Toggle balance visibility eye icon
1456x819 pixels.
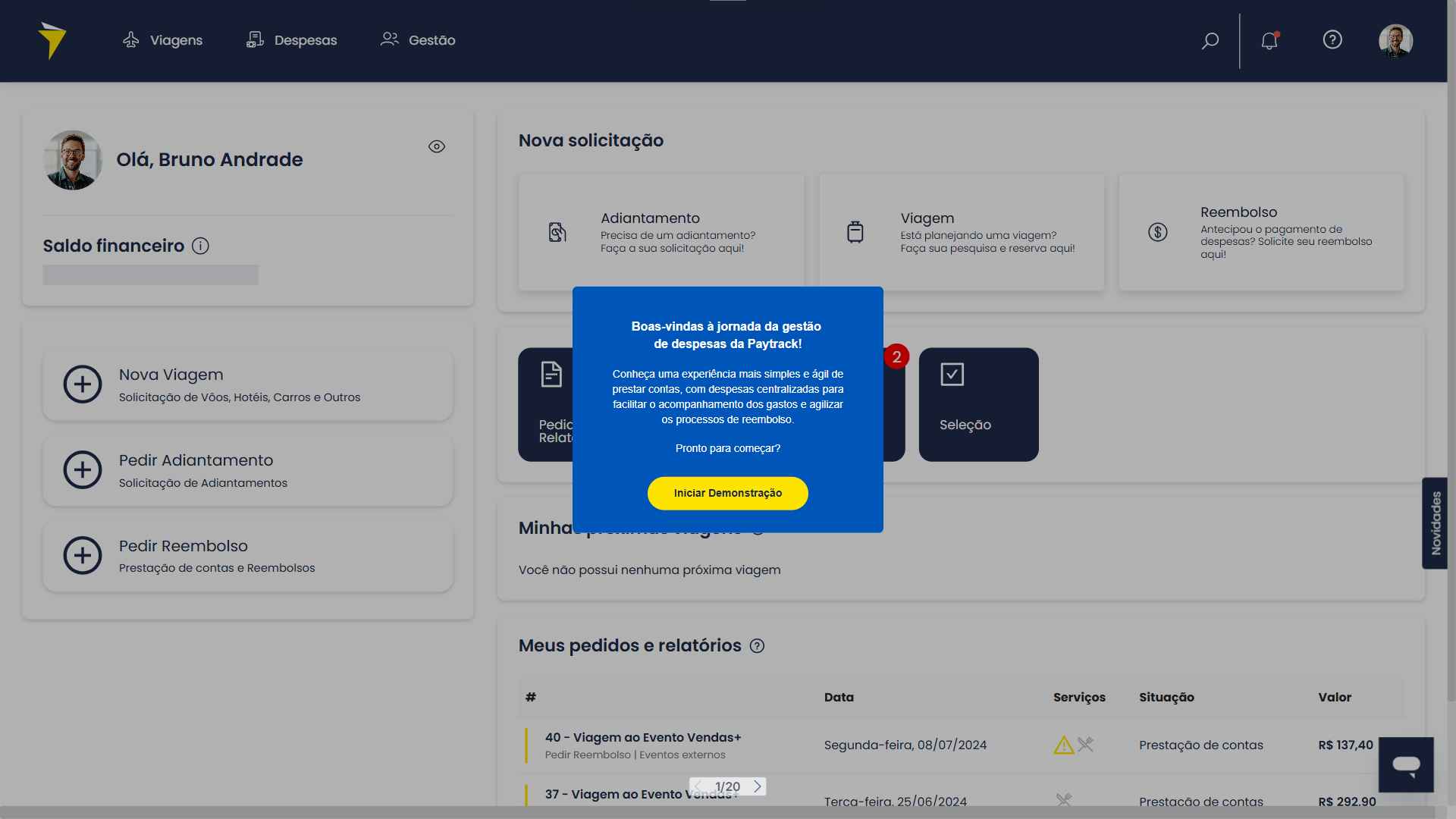437,146
